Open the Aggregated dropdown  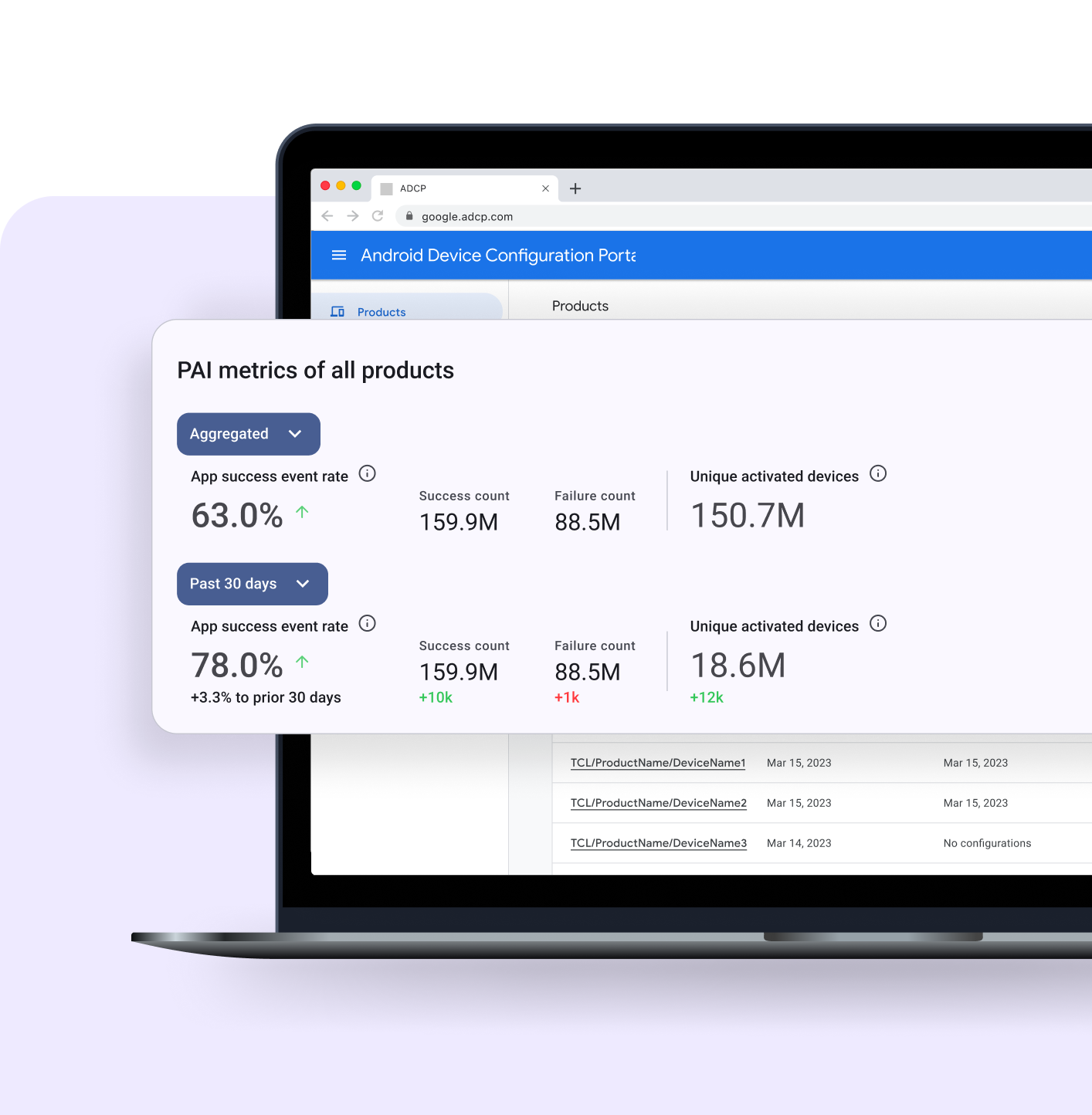pos(249,434)
